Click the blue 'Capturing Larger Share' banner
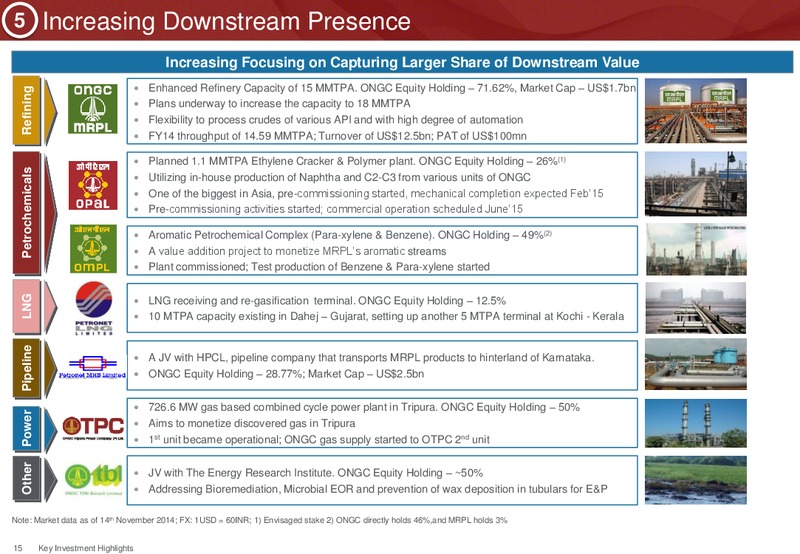The image size is (800, 554). pyautogui.click(x=402, y=62)
